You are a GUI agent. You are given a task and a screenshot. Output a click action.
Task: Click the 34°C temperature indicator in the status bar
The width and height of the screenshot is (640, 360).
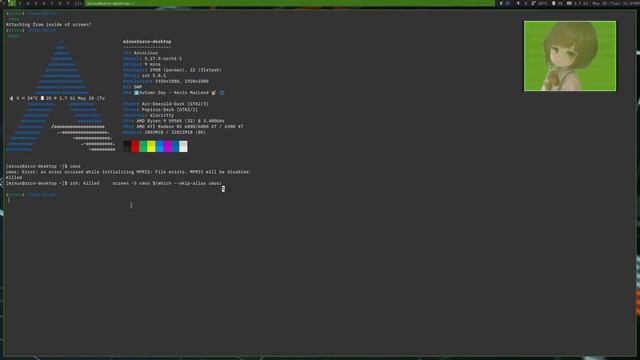[540, 3]
